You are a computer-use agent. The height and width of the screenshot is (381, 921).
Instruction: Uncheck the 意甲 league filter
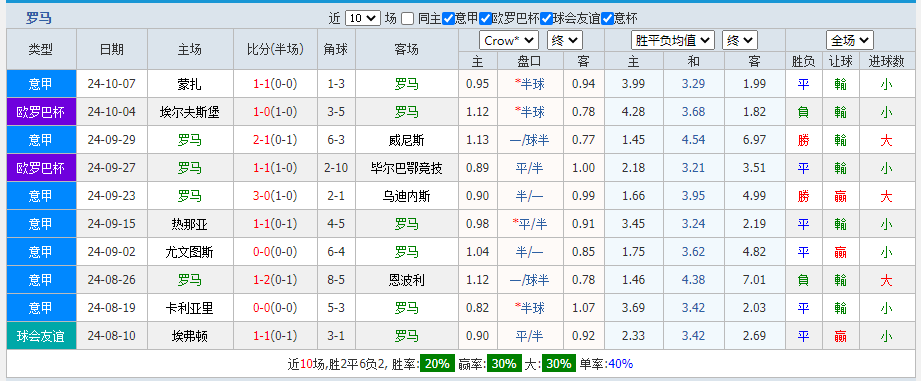click(x=449, y=18)
